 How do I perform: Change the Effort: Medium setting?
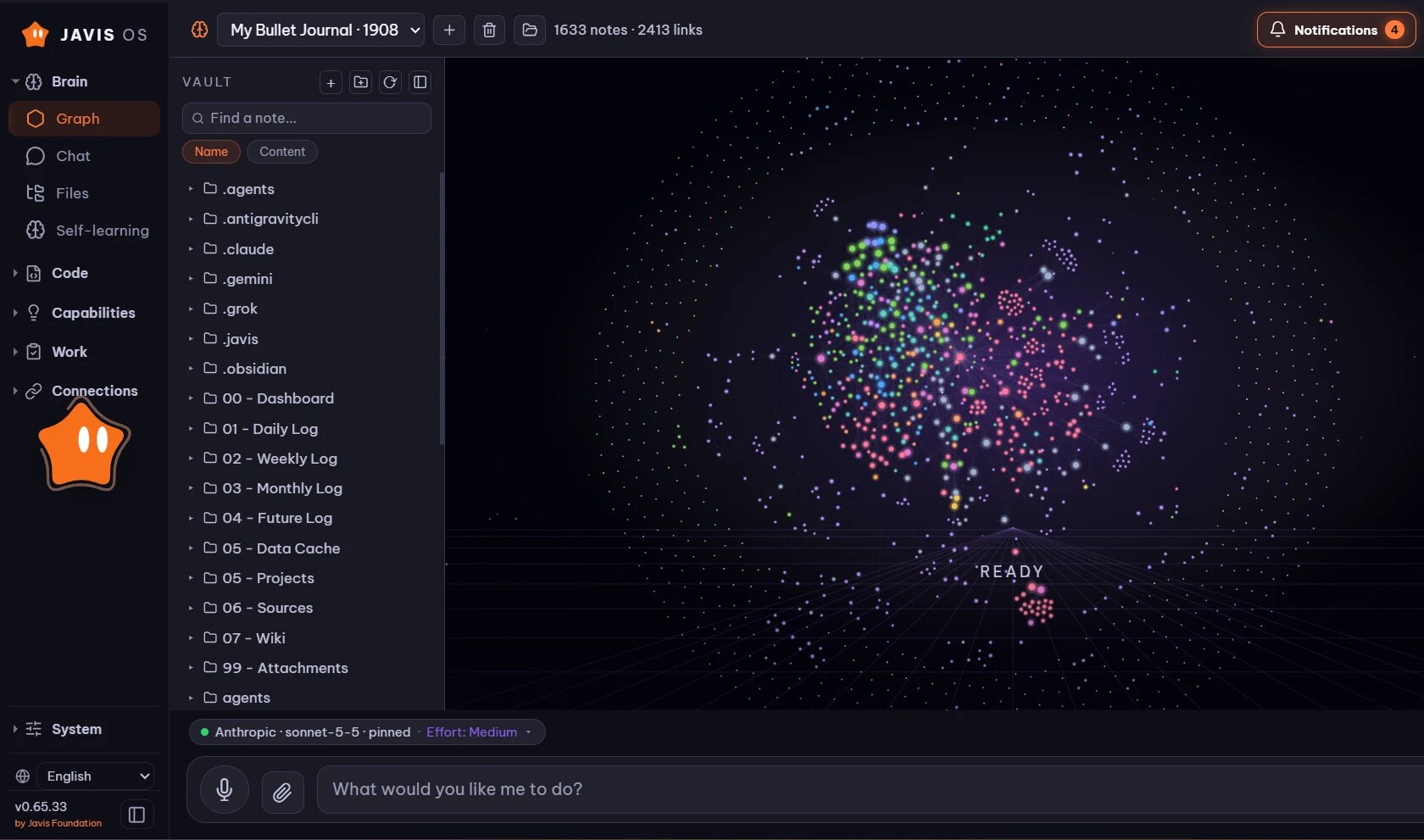(x=478, y=732)
